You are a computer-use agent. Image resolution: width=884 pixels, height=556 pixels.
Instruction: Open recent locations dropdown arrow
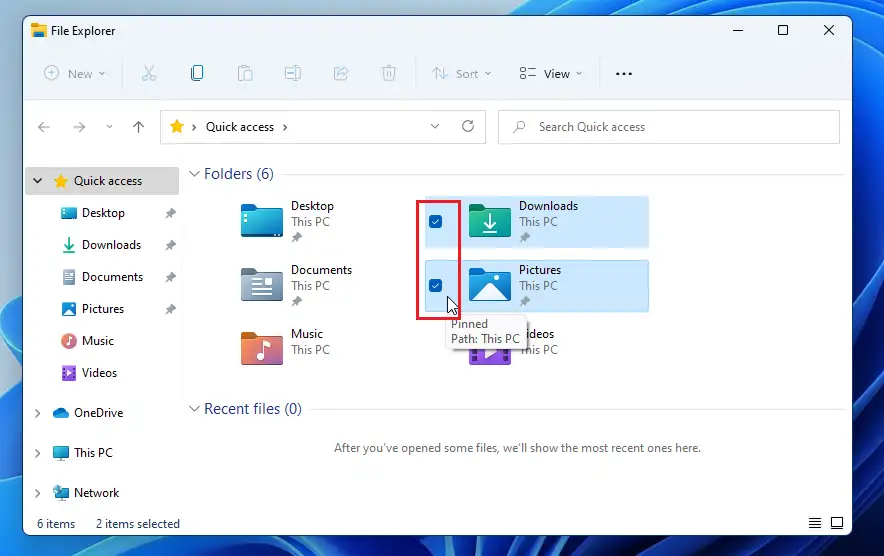[x=109, y=127]
